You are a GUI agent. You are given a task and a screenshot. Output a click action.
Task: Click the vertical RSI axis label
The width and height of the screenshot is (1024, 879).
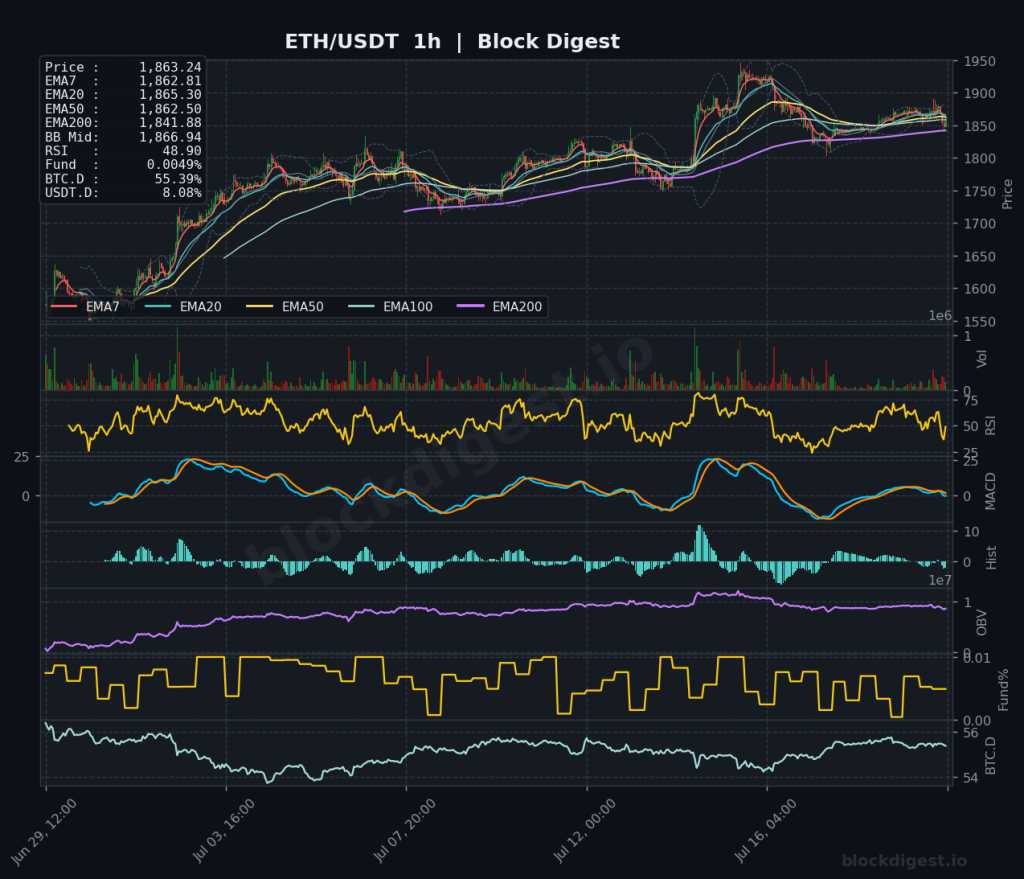coord(991,426)
